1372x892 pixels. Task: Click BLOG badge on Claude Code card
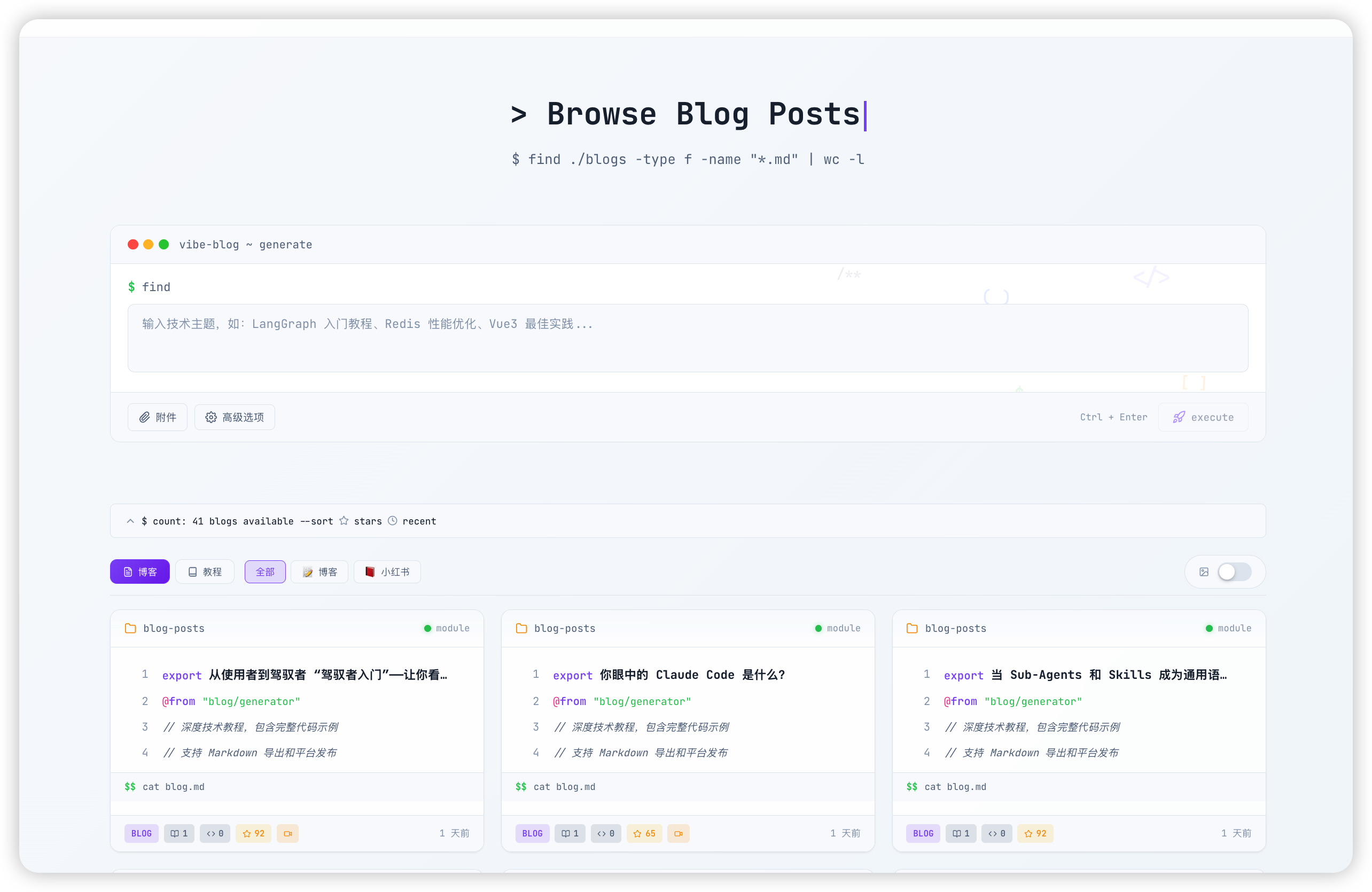click(532, 833)
